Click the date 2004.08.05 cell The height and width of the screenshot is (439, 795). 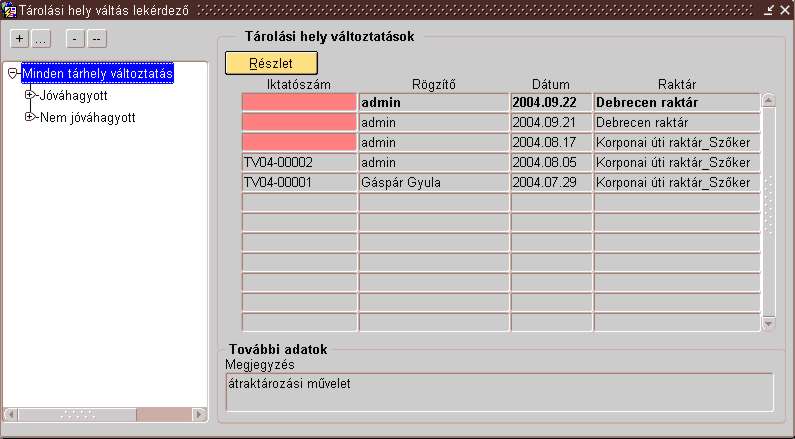click(x=552, y=162)
